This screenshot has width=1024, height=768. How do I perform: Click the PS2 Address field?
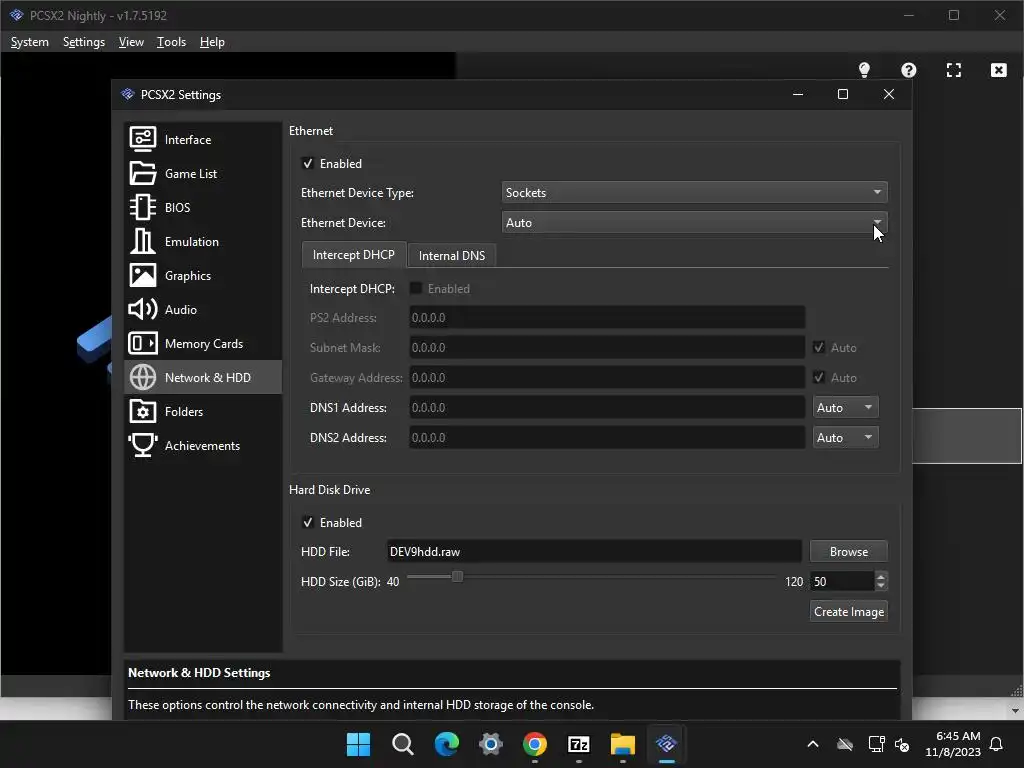(x=607, y=317)
